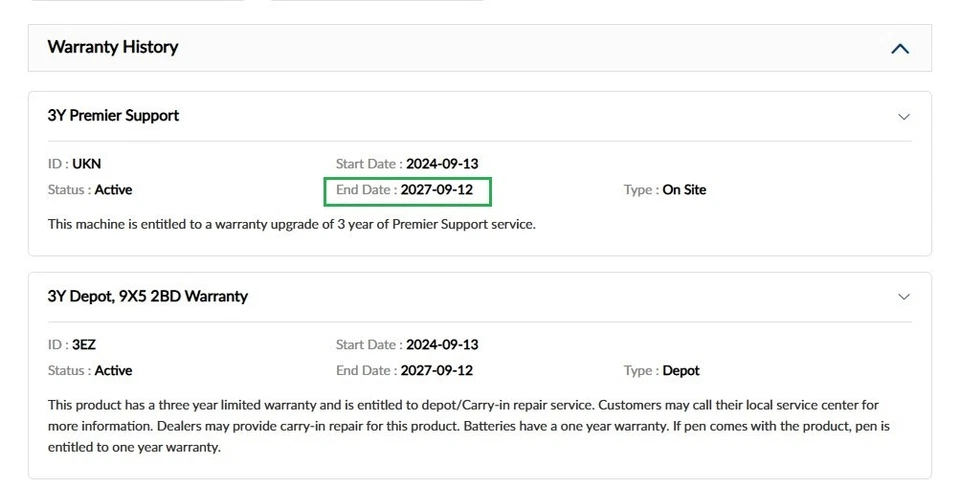Click the Type value On Site
Image resolution: width=960 pixels, height=487 pixels.
point(684,189)
